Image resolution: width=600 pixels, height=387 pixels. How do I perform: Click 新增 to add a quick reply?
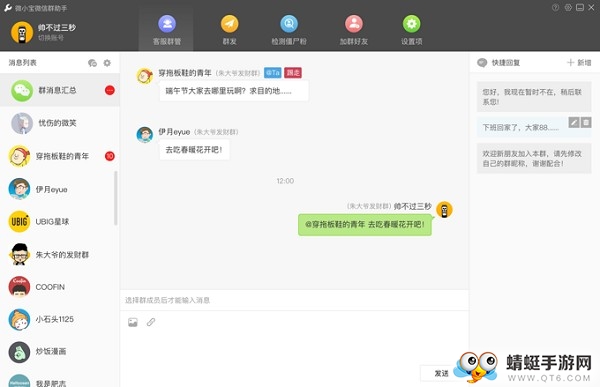[579, 63]
